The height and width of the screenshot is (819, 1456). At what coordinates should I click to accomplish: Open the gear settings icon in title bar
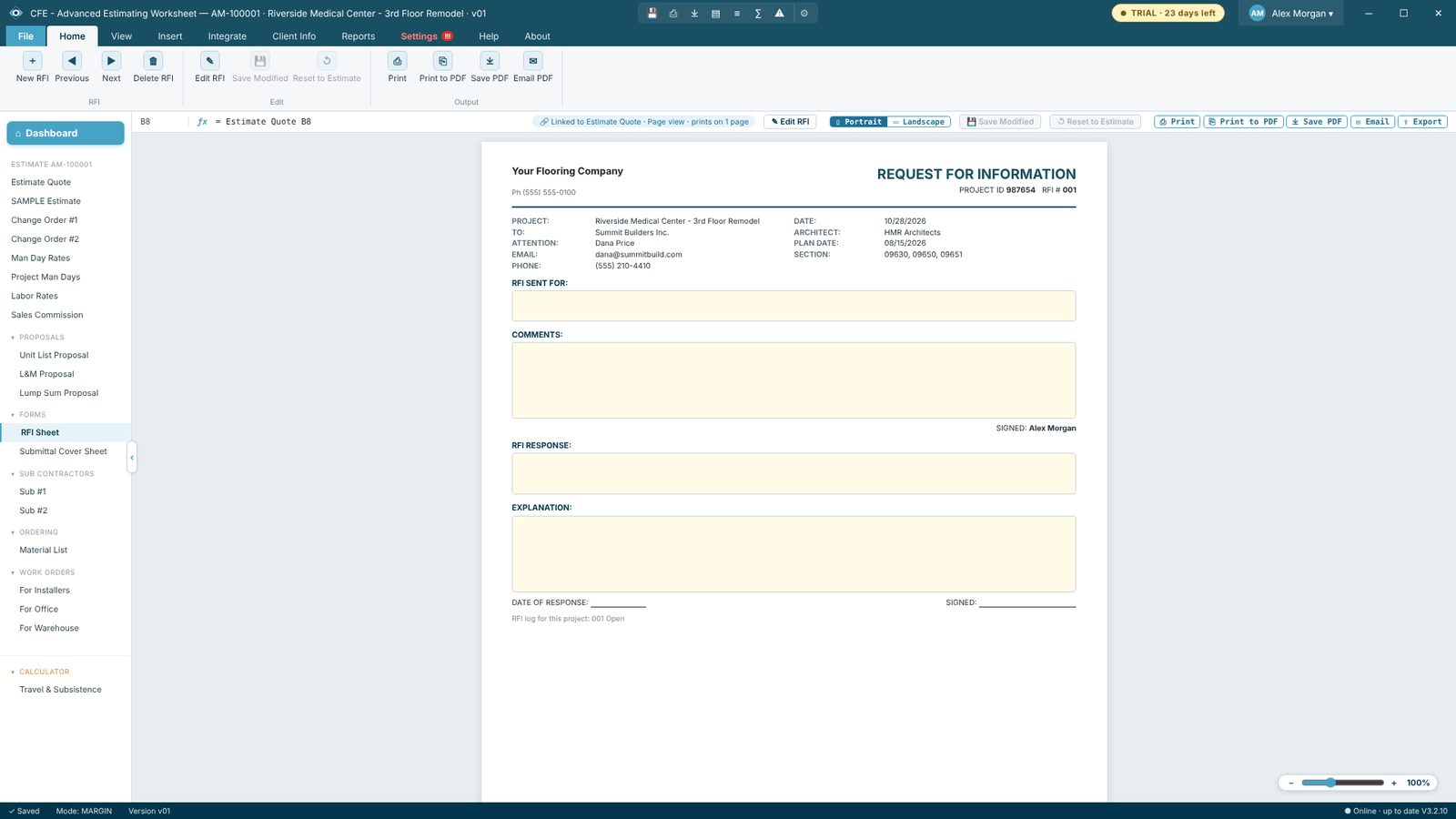pyautogui.click(x=804, y=14)
